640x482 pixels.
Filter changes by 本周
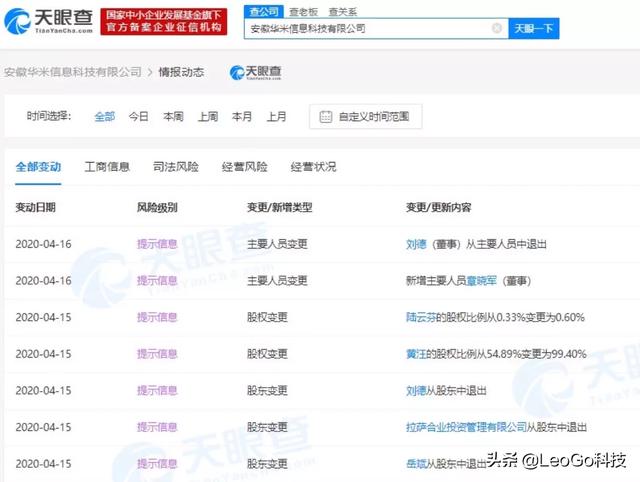pos(173,117)
